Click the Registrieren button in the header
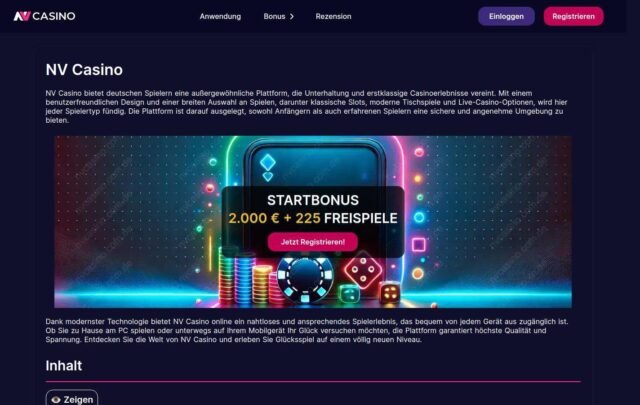The image size is (640, 405). click(573, 16)
